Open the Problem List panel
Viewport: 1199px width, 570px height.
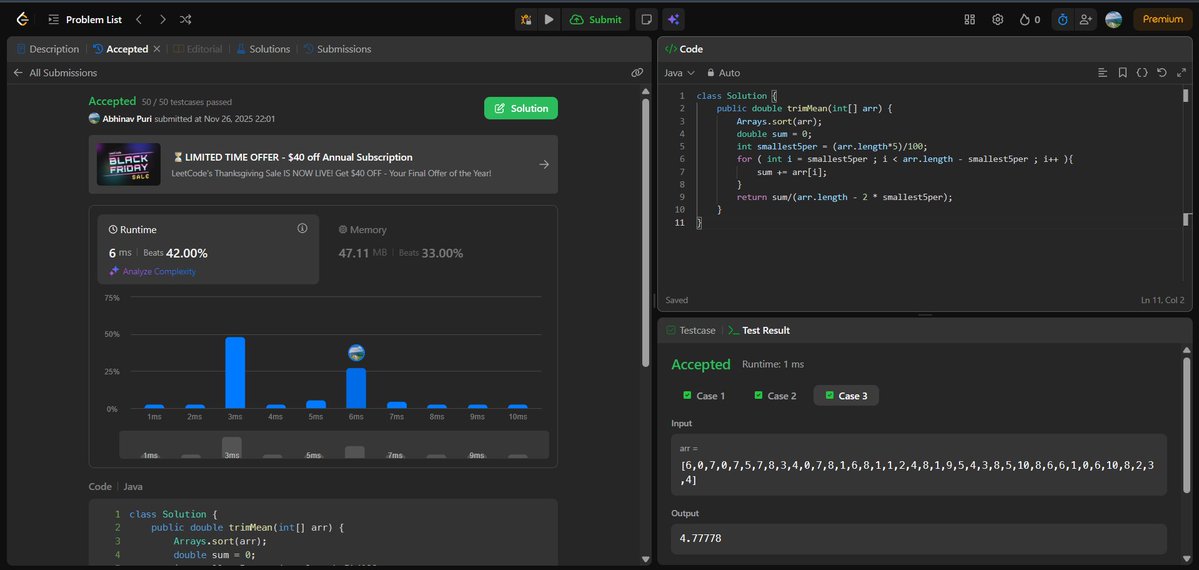[84, 19]
